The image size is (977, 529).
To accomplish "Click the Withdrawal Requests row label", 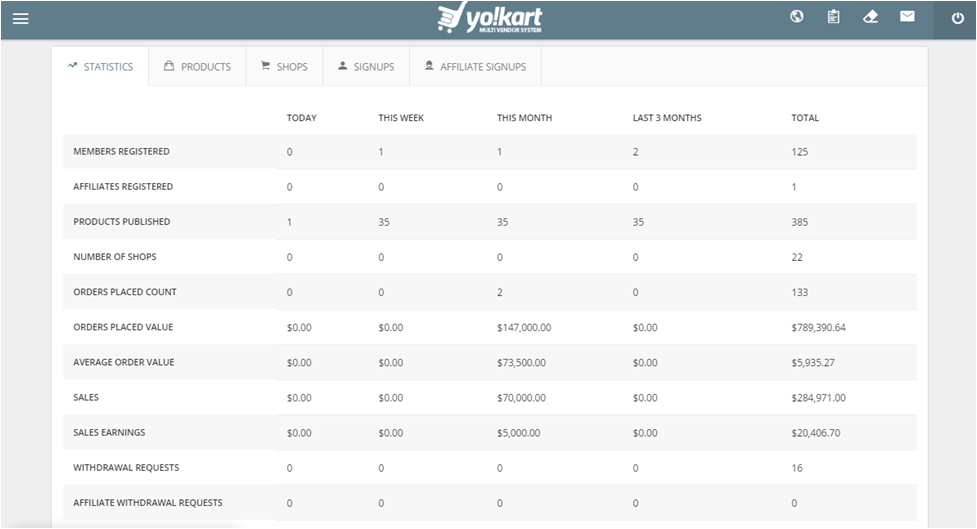I will pyautogui.click(x=126, y=467).
